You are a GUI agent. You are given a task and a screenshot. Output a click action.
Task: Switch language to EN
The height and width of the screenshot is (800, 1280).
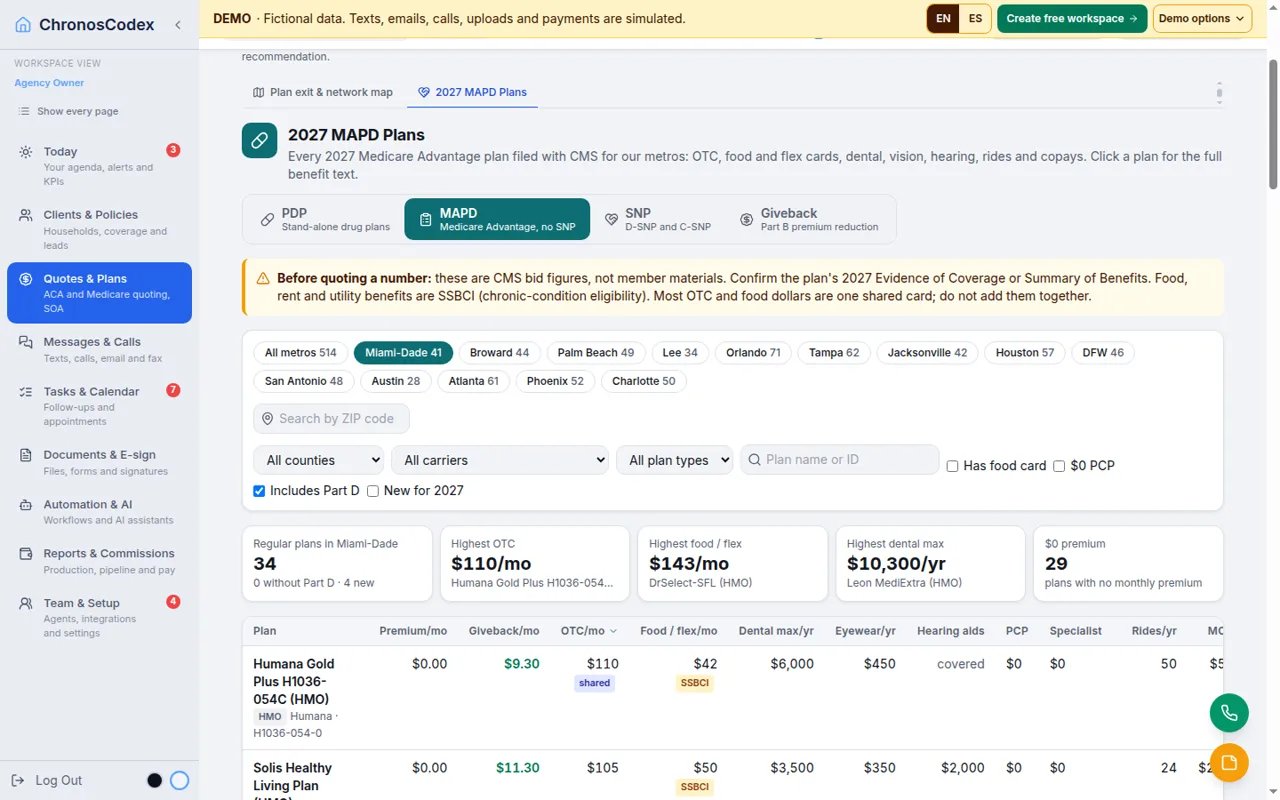point(943,19)
